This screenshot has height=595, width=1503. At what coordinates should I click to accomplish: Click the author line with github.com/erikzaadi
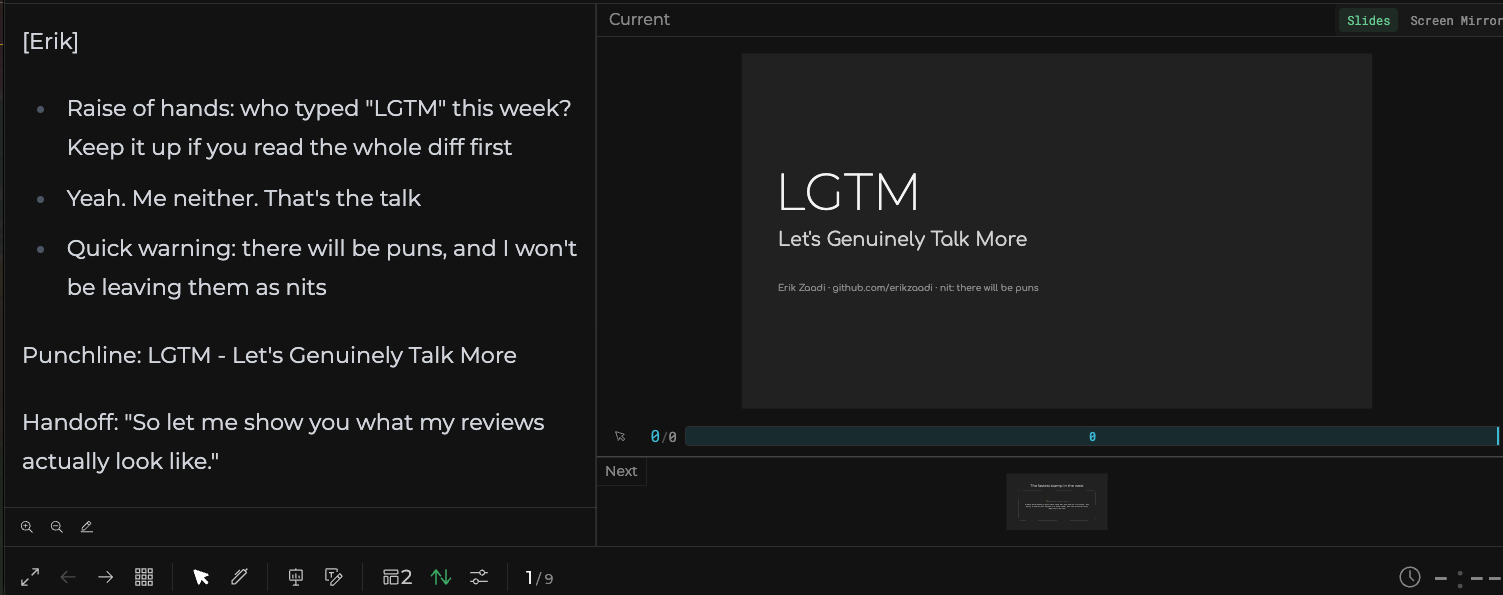[x=908, y=288]
